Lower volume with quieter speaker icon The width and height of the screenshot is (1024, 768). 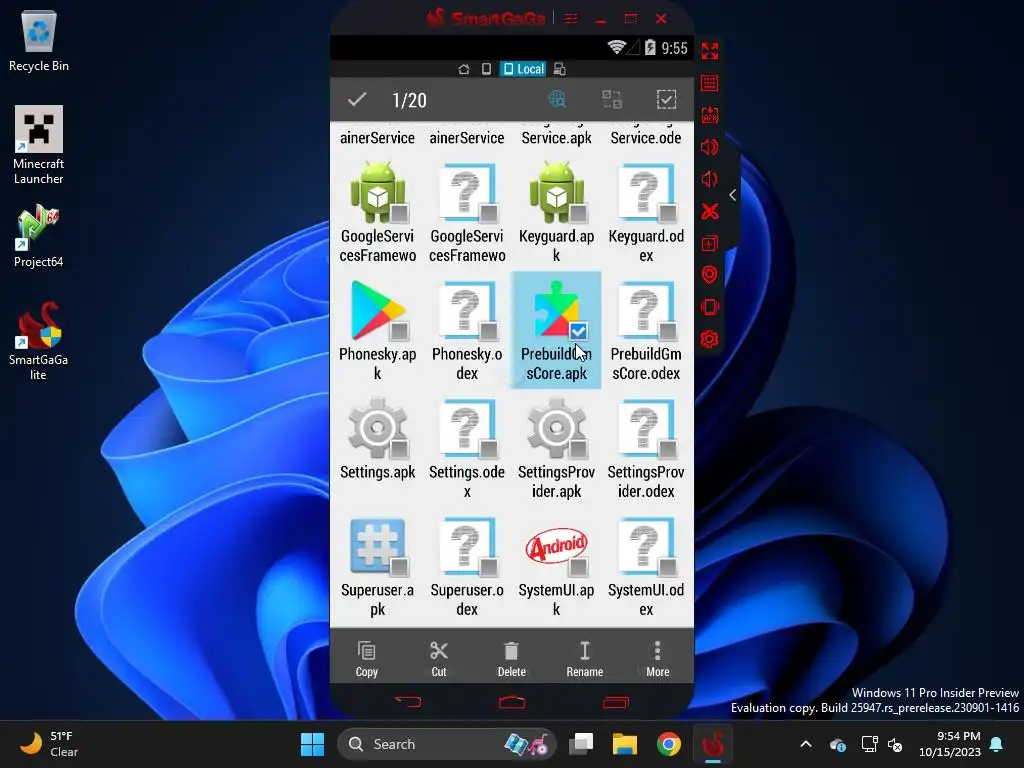[x=709, y=179]
